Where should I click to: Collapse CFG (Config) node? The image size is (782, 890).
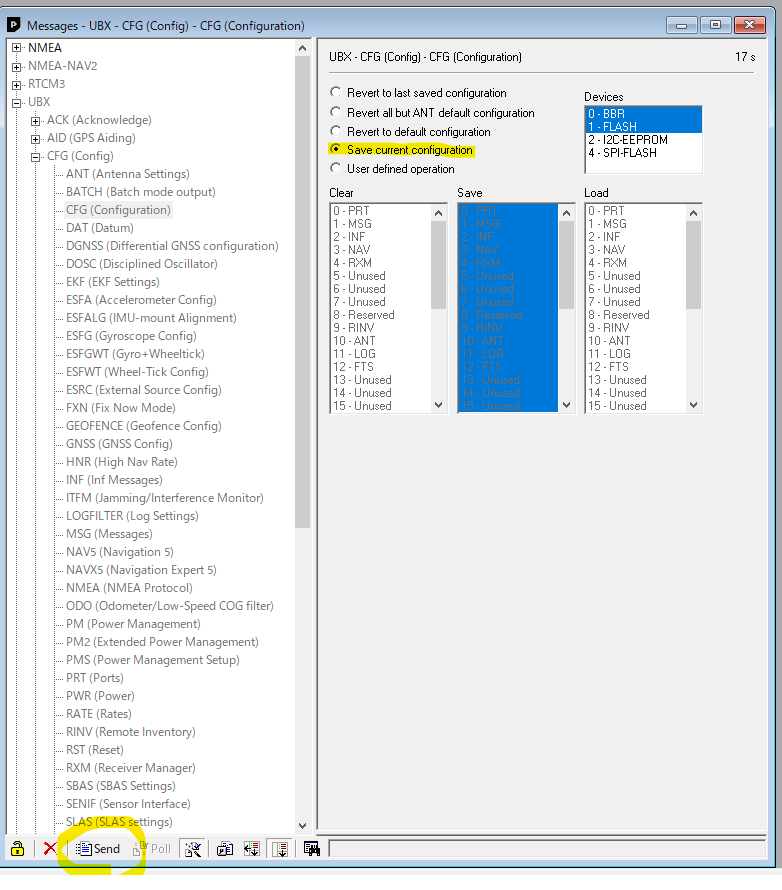36,157
